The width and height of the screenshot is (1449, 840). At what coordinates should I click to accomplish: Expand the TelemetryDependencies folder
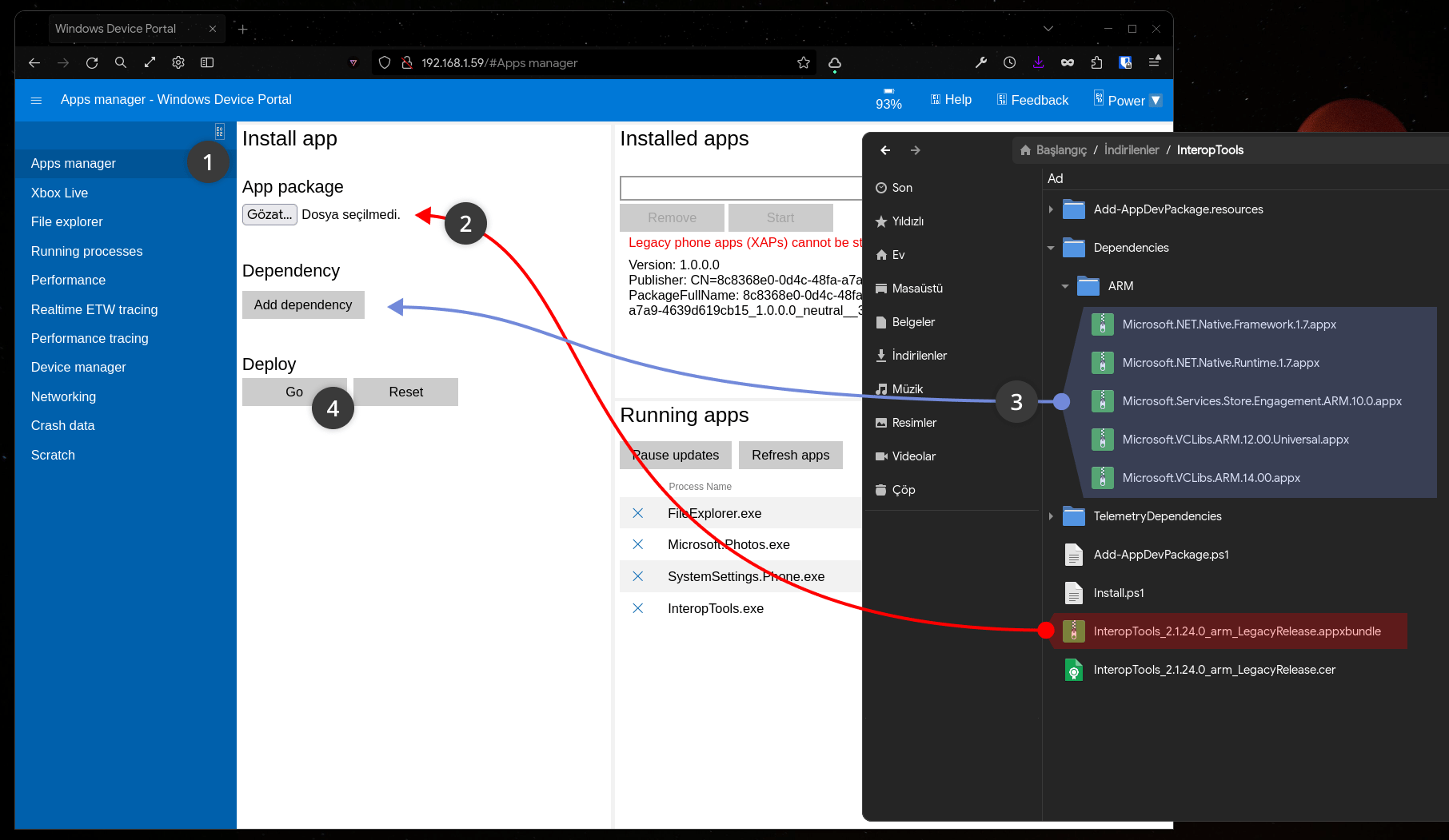tap(1051, 516)
